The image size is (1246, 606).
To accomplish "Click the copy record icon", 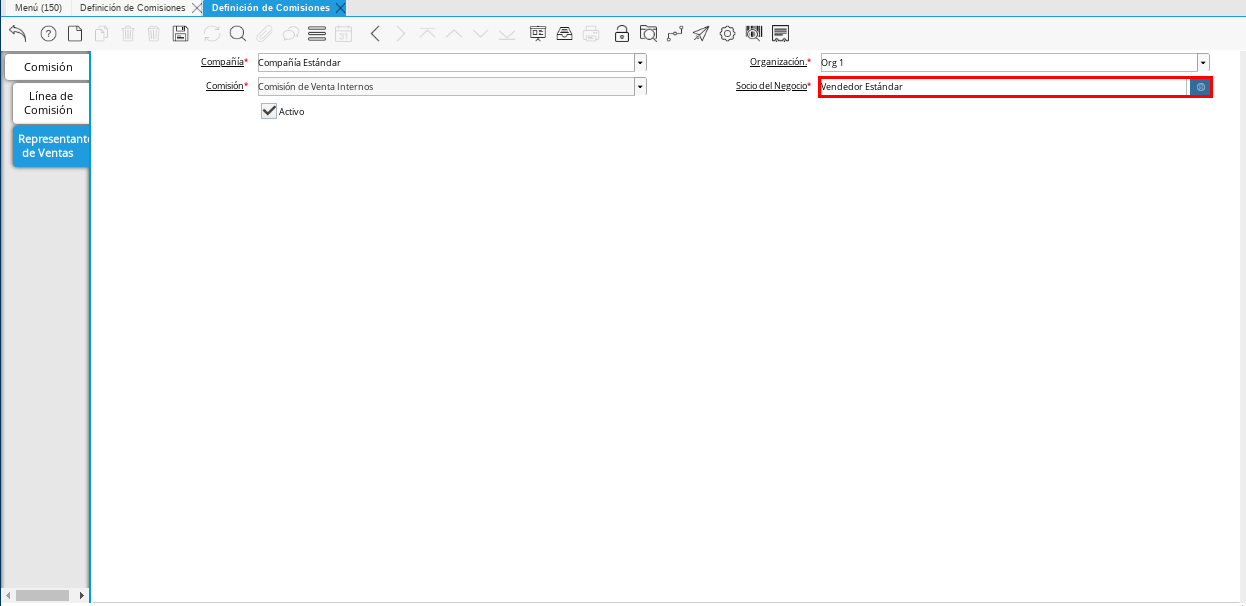I will 101,33.
